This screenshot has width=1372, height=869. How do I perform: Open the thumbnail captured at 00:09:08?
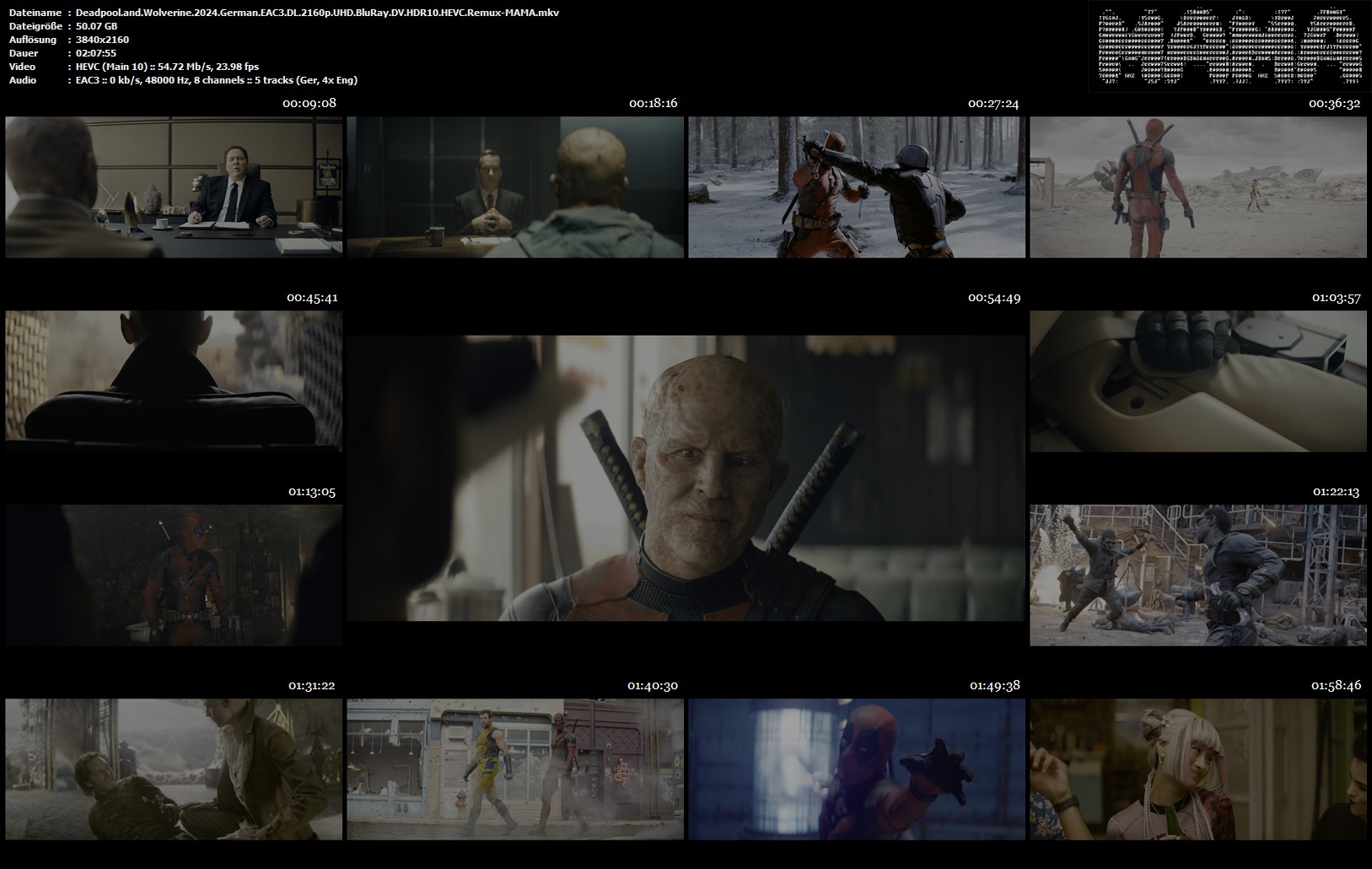tap(174, 187)
